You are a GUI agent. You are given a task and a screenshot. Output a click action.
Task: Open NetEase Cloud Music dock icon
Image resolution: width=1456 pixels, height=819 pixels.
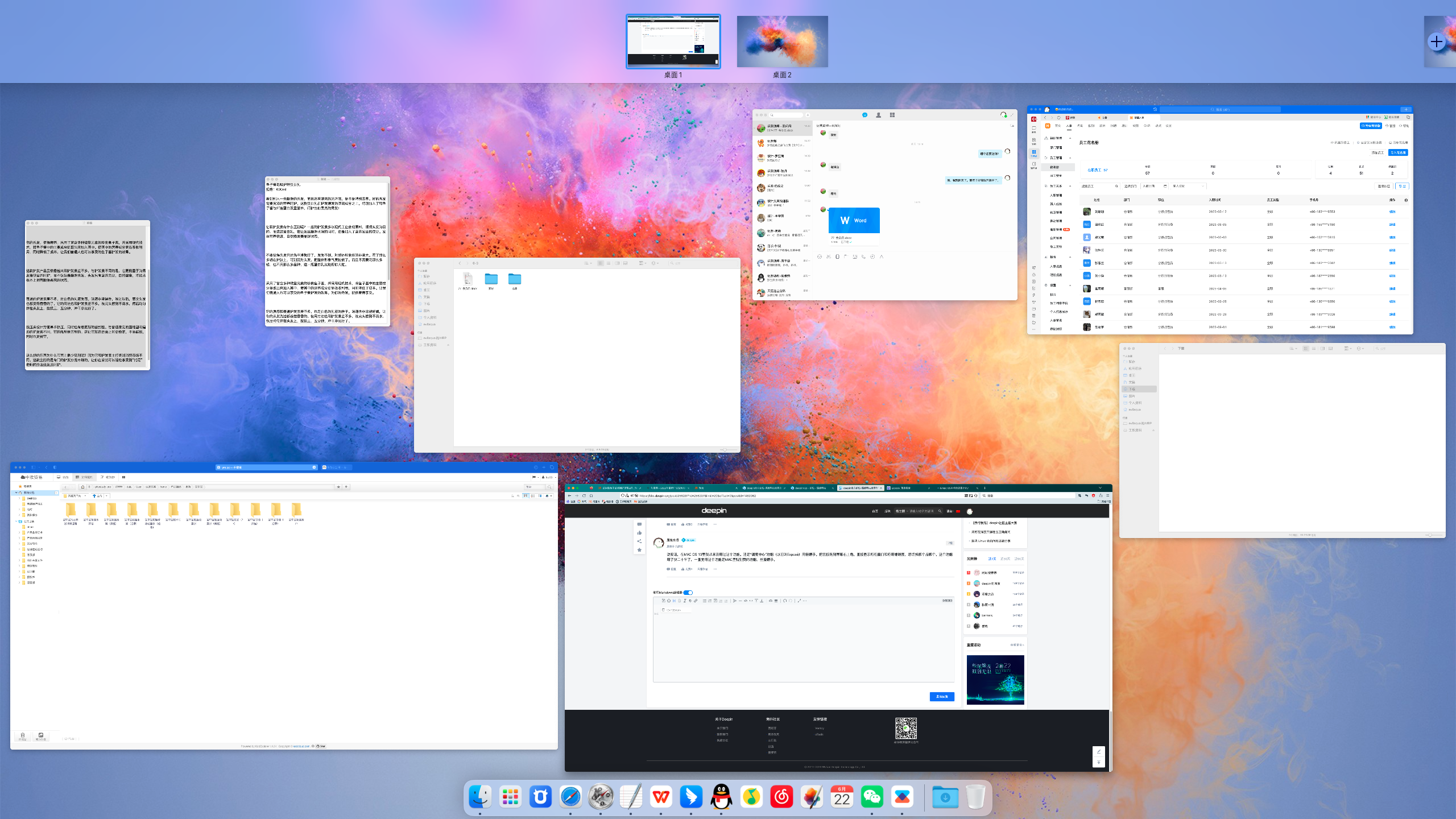pyautogui.click(x=781, y=797)
